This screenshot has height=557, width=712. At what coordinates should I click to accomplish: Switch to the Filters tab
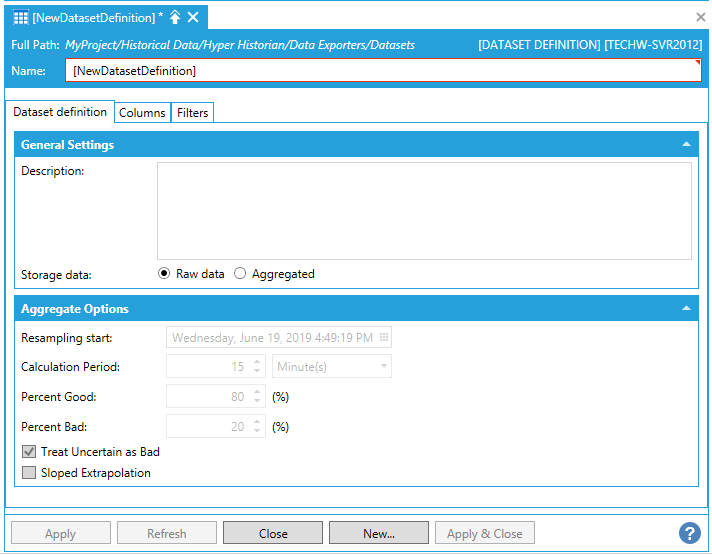(x=192, y=113)
